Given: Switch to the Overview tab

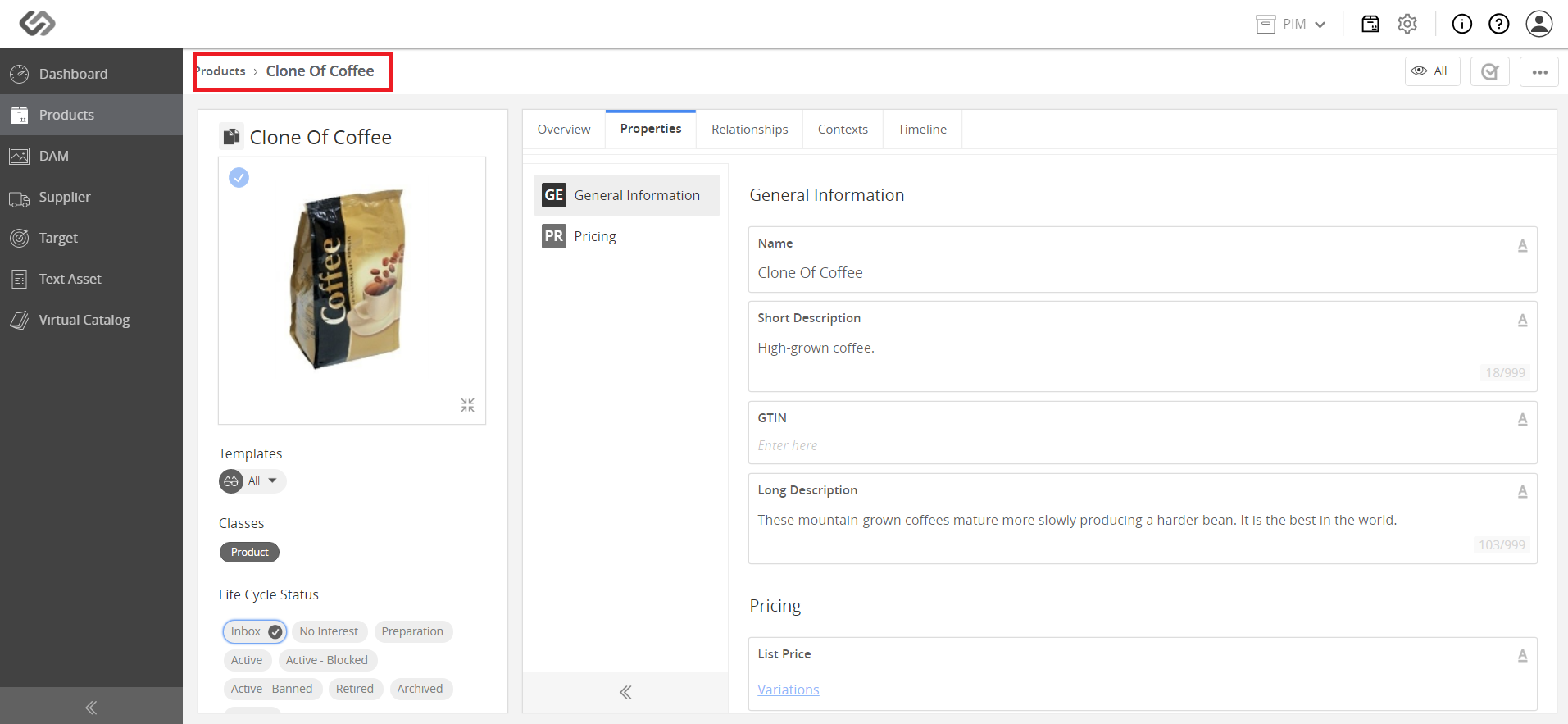Looking at the screenshot, I should click(x=564, y=130).
